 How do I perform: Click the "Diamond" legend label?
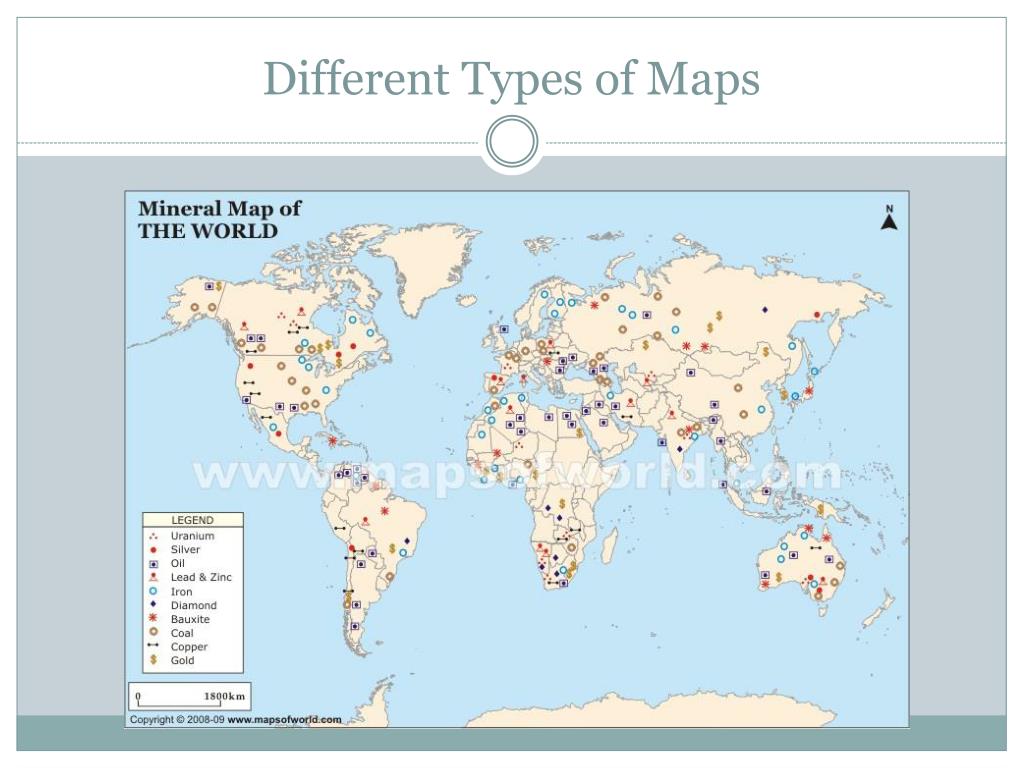(194, 605)
